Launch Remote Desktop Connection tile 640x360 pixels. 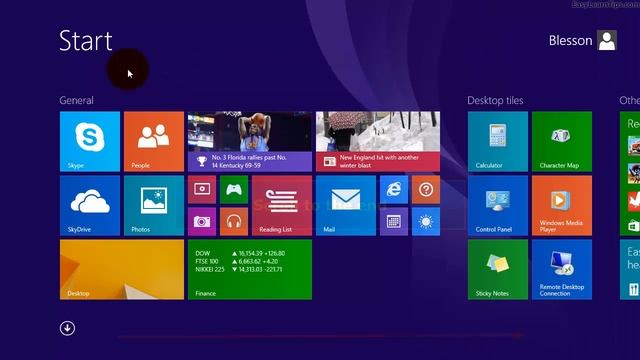click(x=562, y=269)
